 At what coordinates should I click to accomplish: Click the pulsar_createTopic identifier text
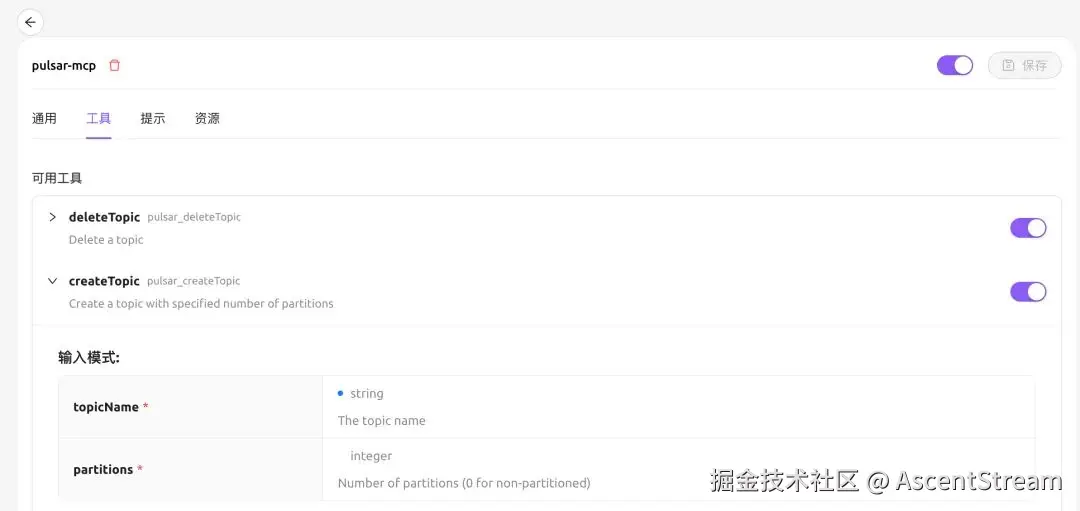point(194,281)
